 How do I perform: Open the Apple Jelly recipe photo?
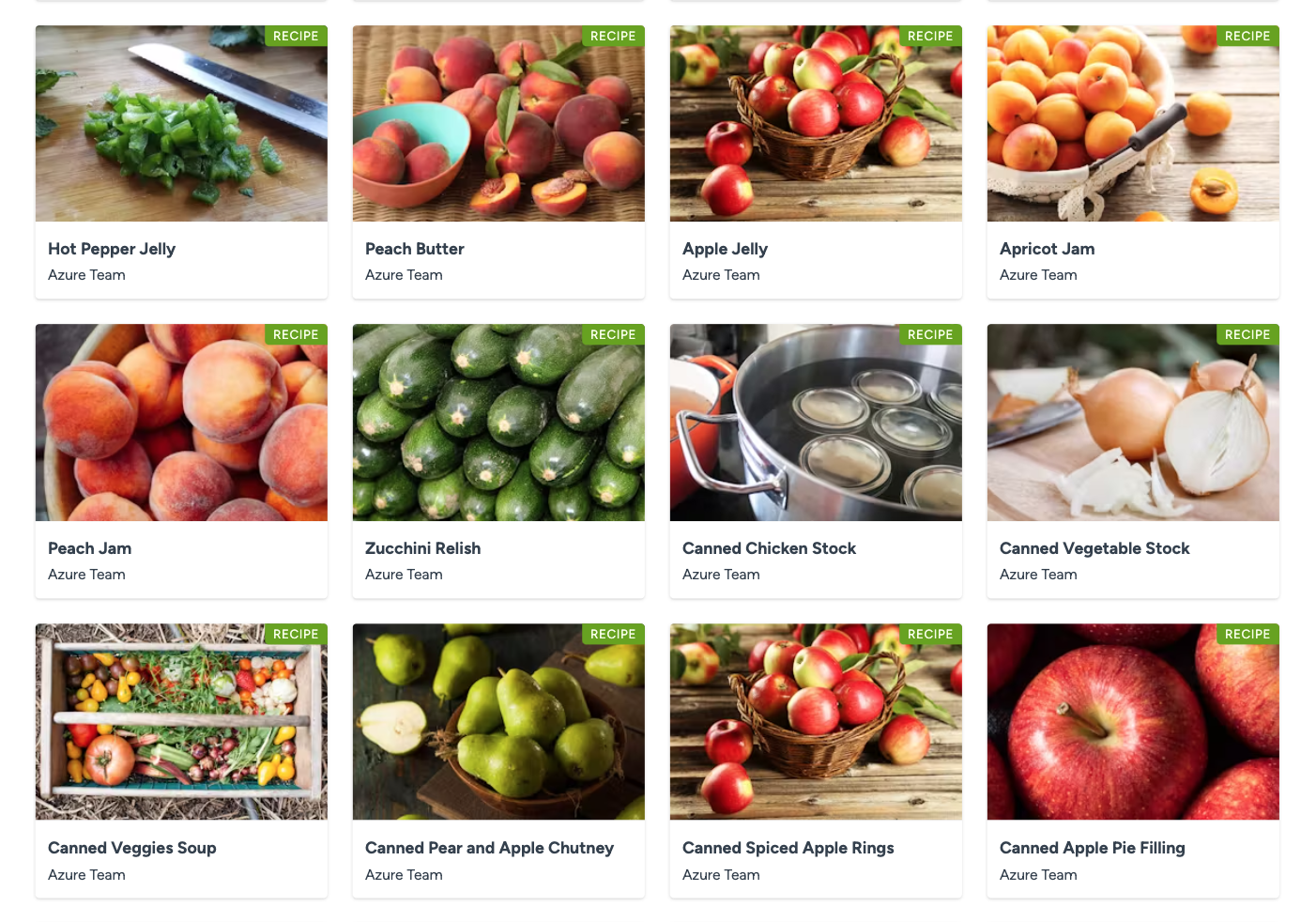click(x=816, y=124)
